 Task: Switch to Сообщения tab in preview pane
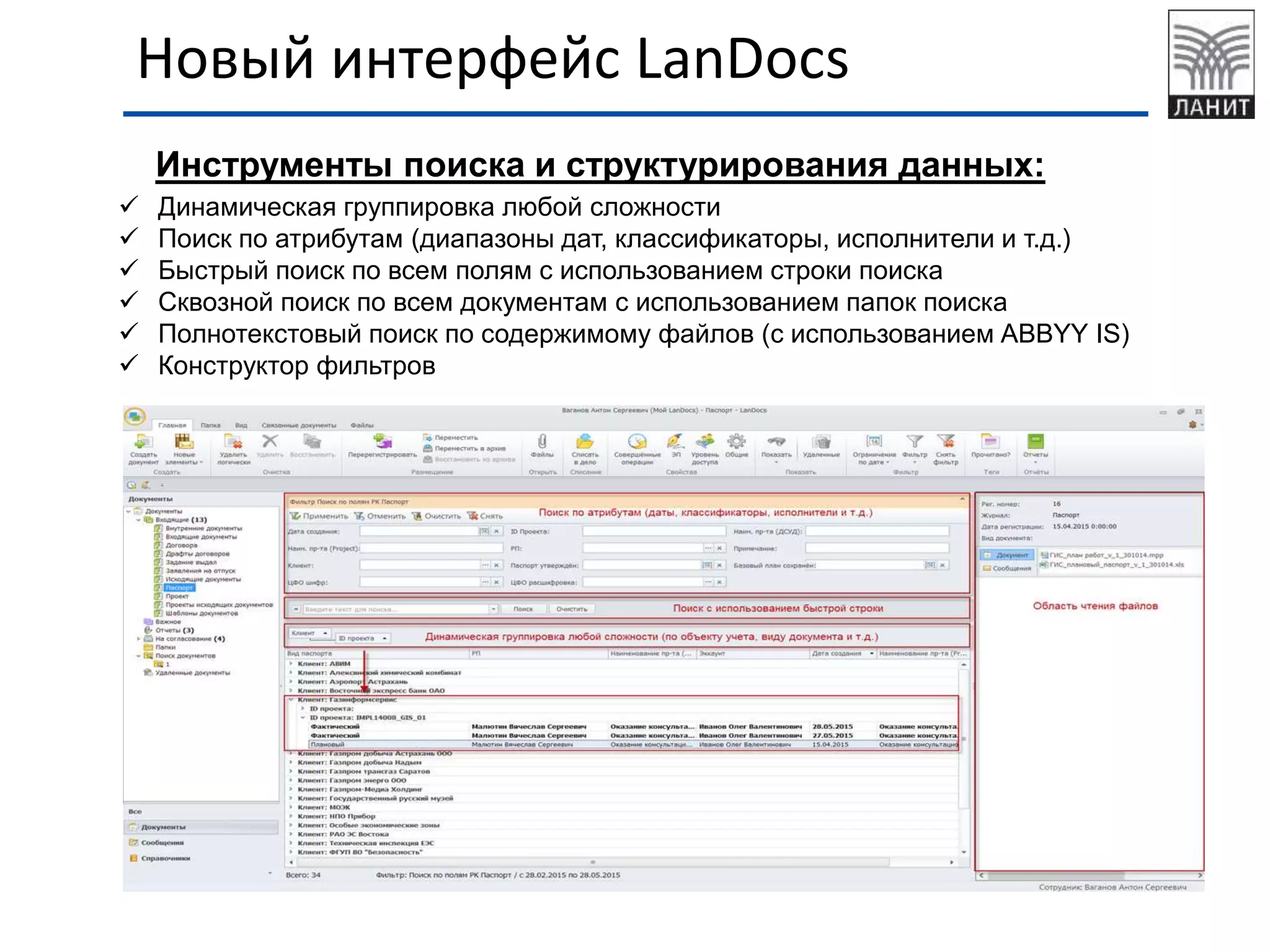pos(1007,568)
